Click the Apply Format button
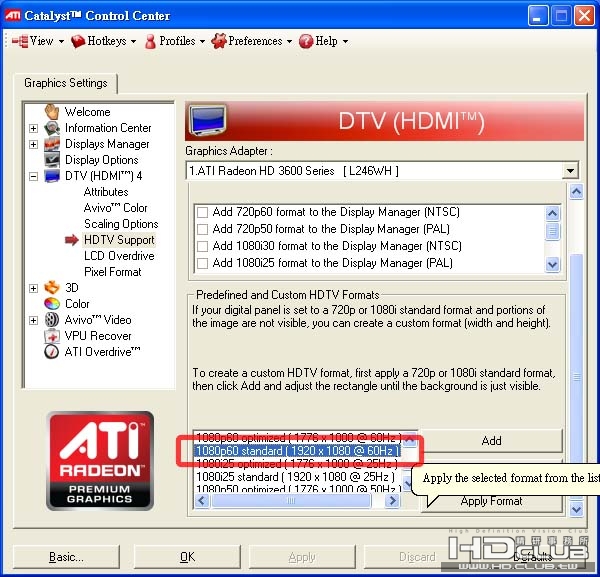Viewport: 600px width, 577px height. [491, 501]
